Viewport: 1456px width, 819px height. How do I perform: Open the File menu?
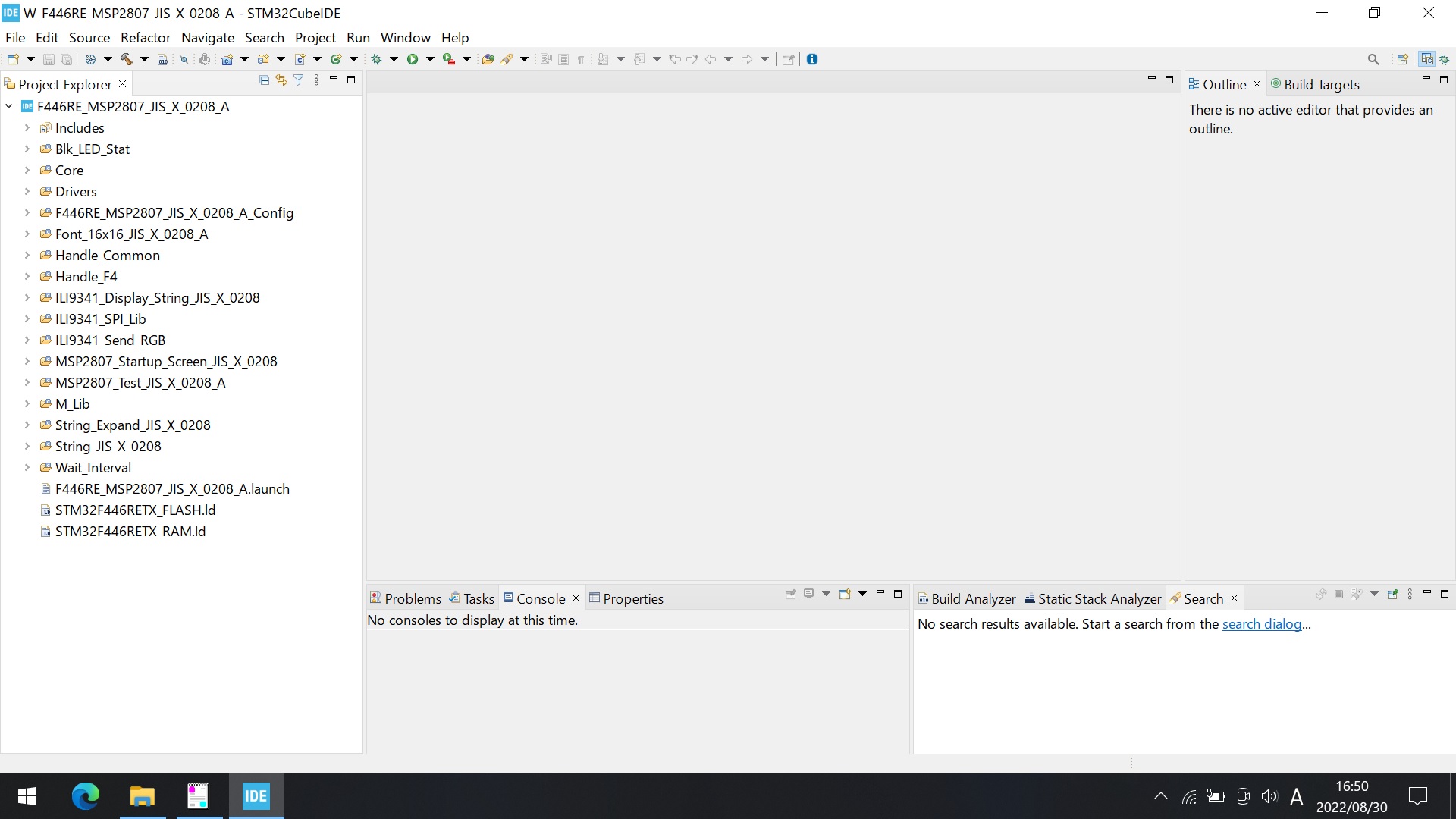[15, 37]
